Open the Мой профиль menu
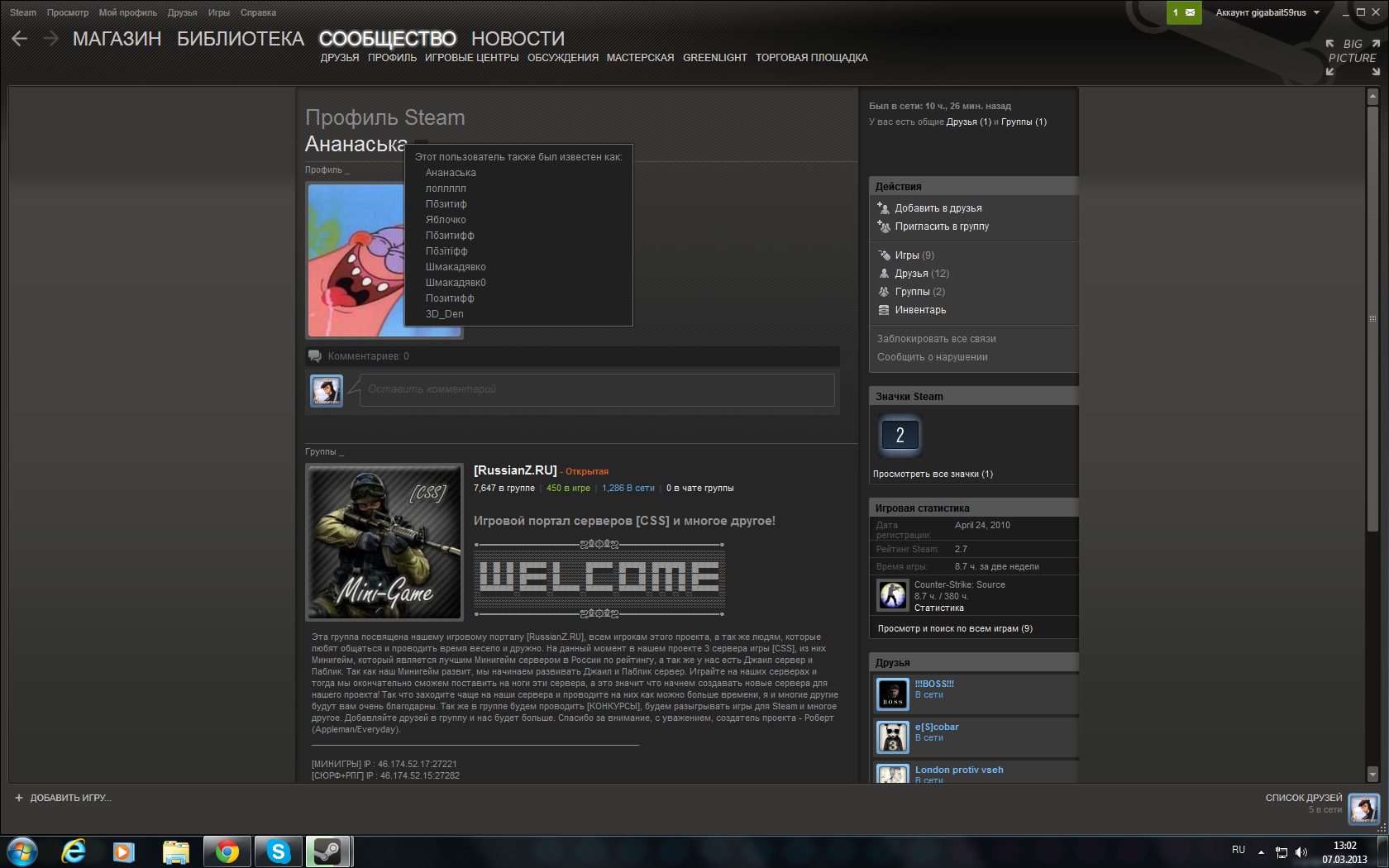The image size is (1389, 868). 128,12
